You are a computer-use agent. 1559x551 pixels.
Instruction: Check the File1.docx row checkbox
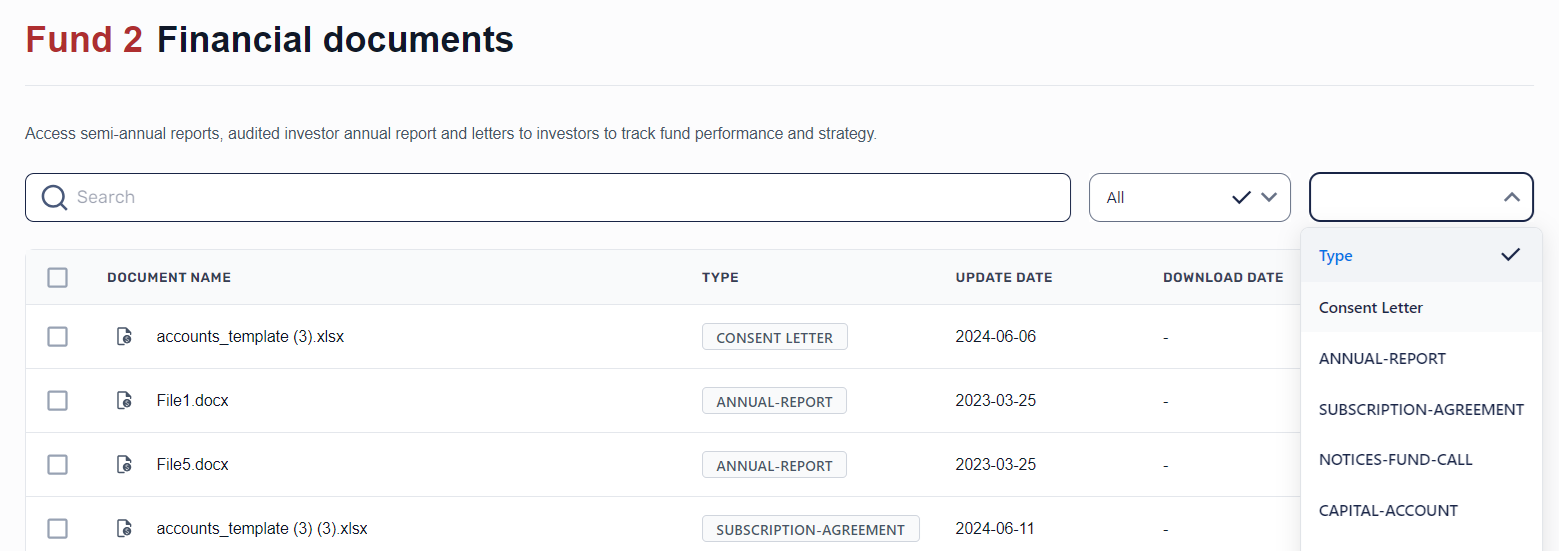[x=58, y=401]
